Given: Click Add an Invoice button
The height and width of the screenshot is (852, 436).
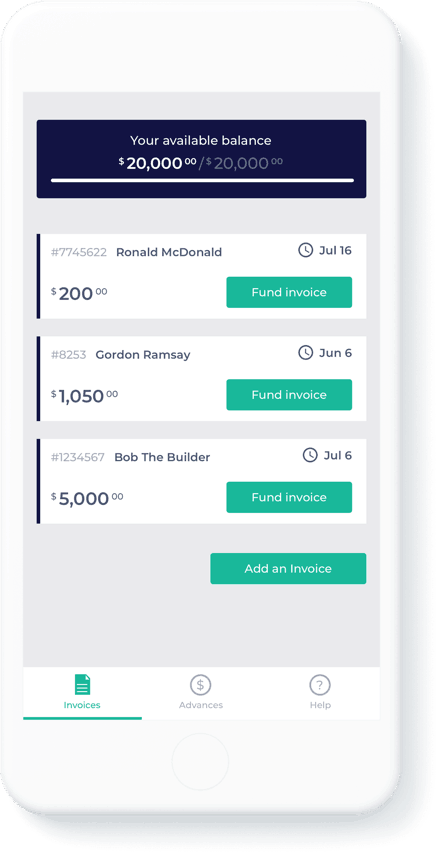Looking at the screenshot, I should [288, 568].
